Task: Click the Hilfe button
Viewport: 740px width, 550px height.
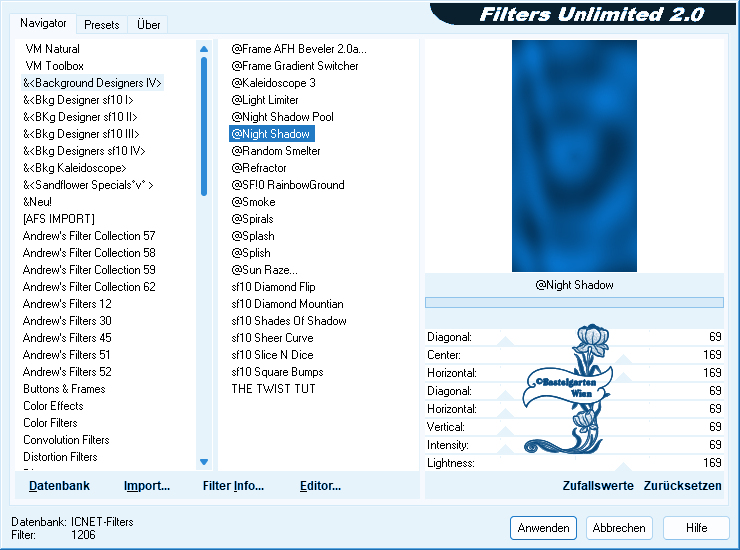Action: pos(696,528)
